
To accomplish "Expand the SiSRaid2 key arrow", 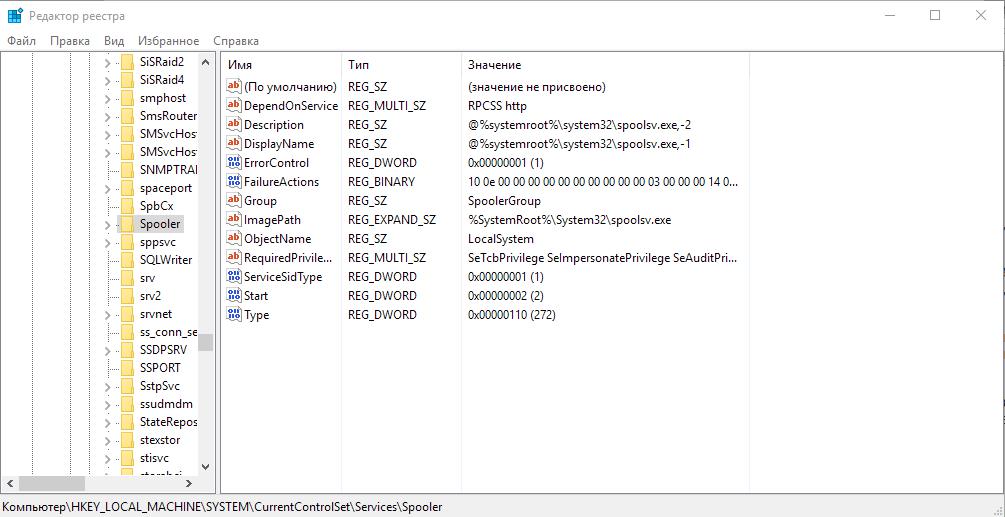I will click(108, 62).
